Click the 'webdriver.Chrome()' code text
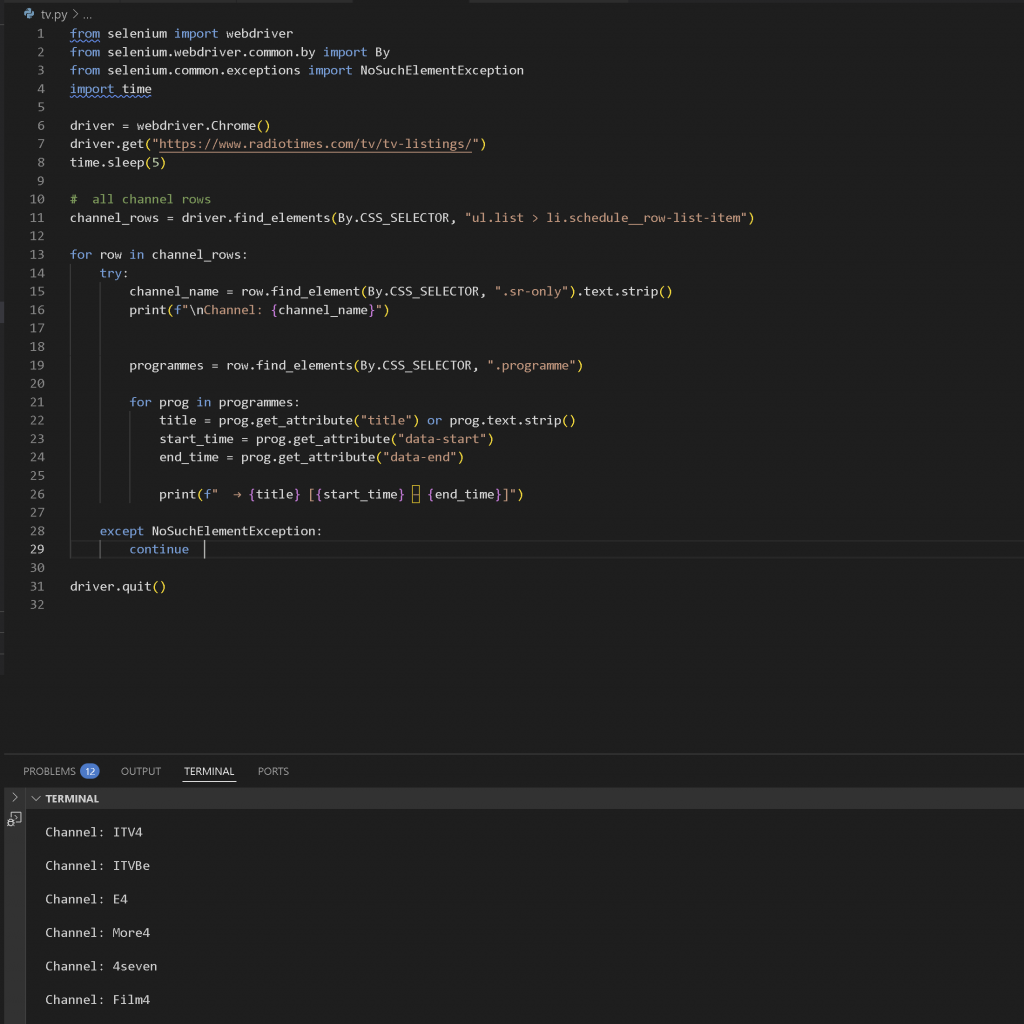This screenshot has width=1024, height=1024. click(x=203, y=125)
